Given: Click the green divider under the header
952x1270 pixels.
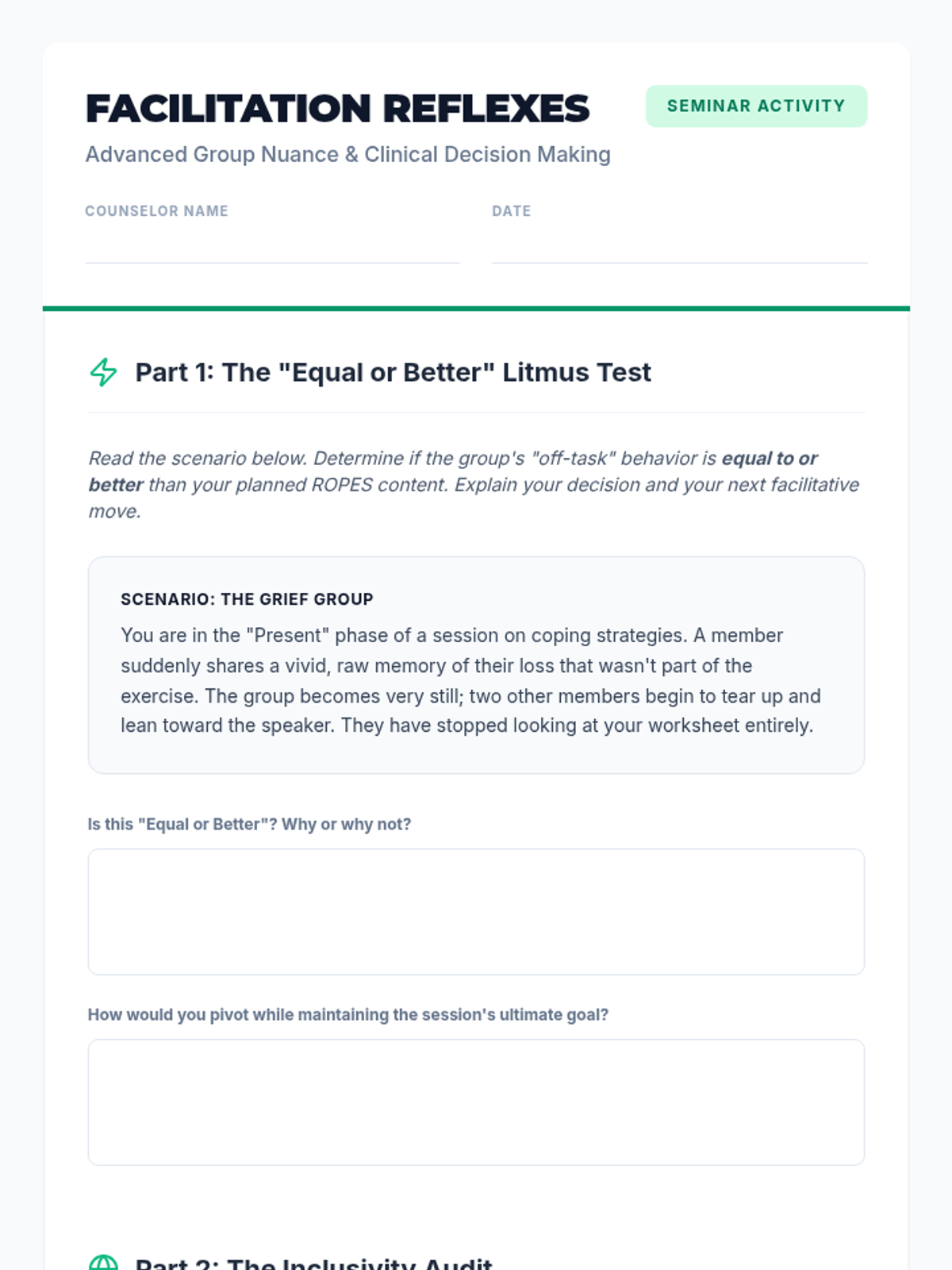Looking at the screenshot, I should (476, 308).
